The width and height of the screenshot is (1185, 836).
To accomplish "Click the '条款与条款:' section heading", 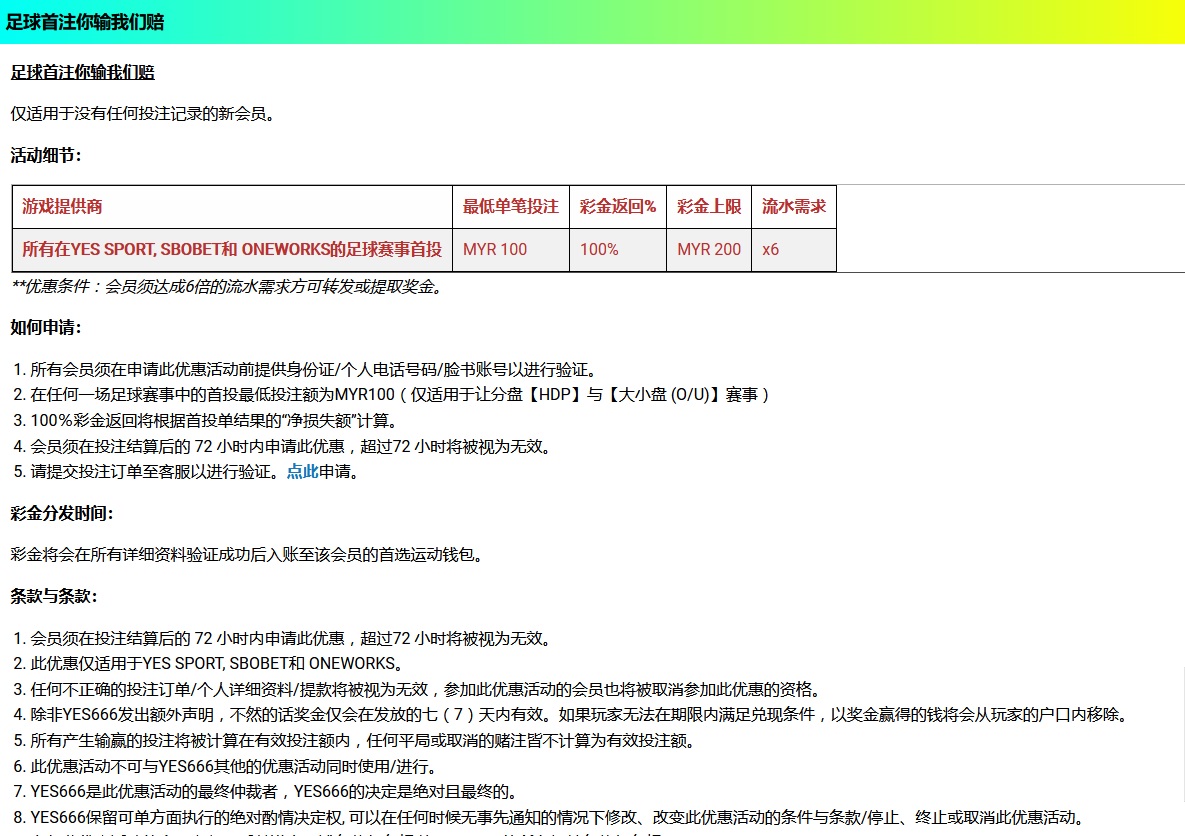I will [54, 596].
